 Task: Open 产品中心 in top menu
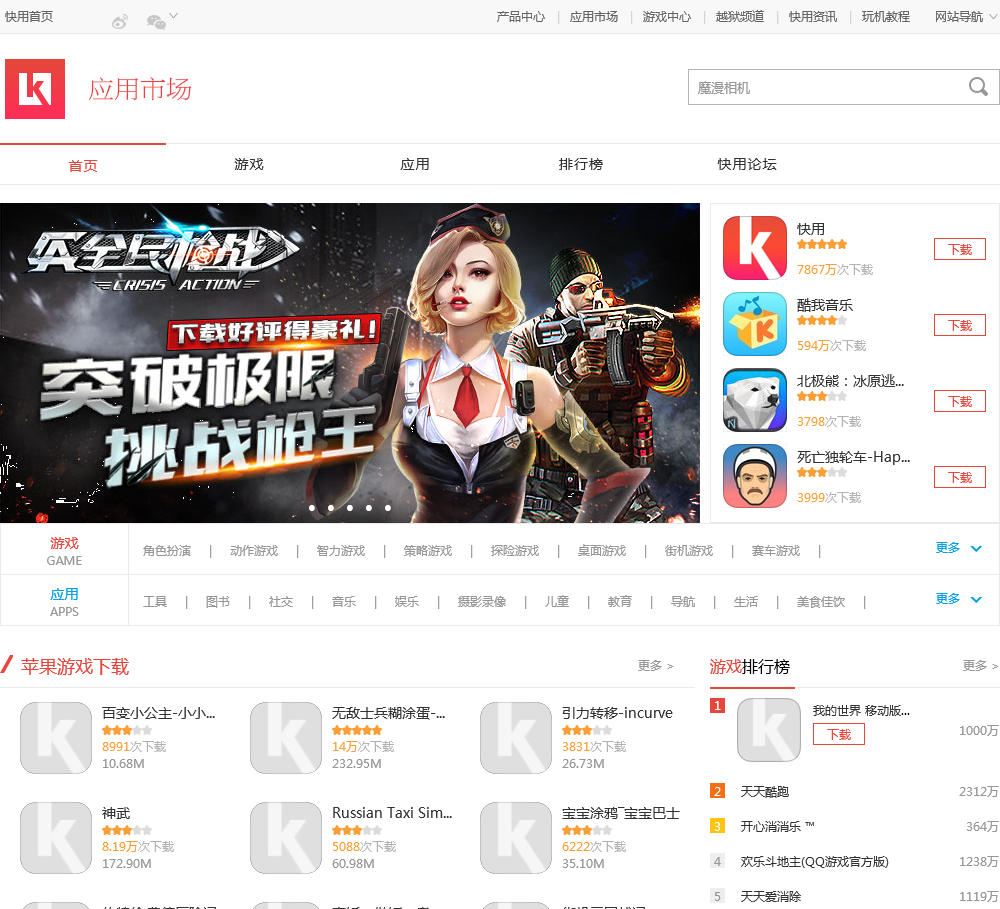pyautogui.click(x=520, y=17)
